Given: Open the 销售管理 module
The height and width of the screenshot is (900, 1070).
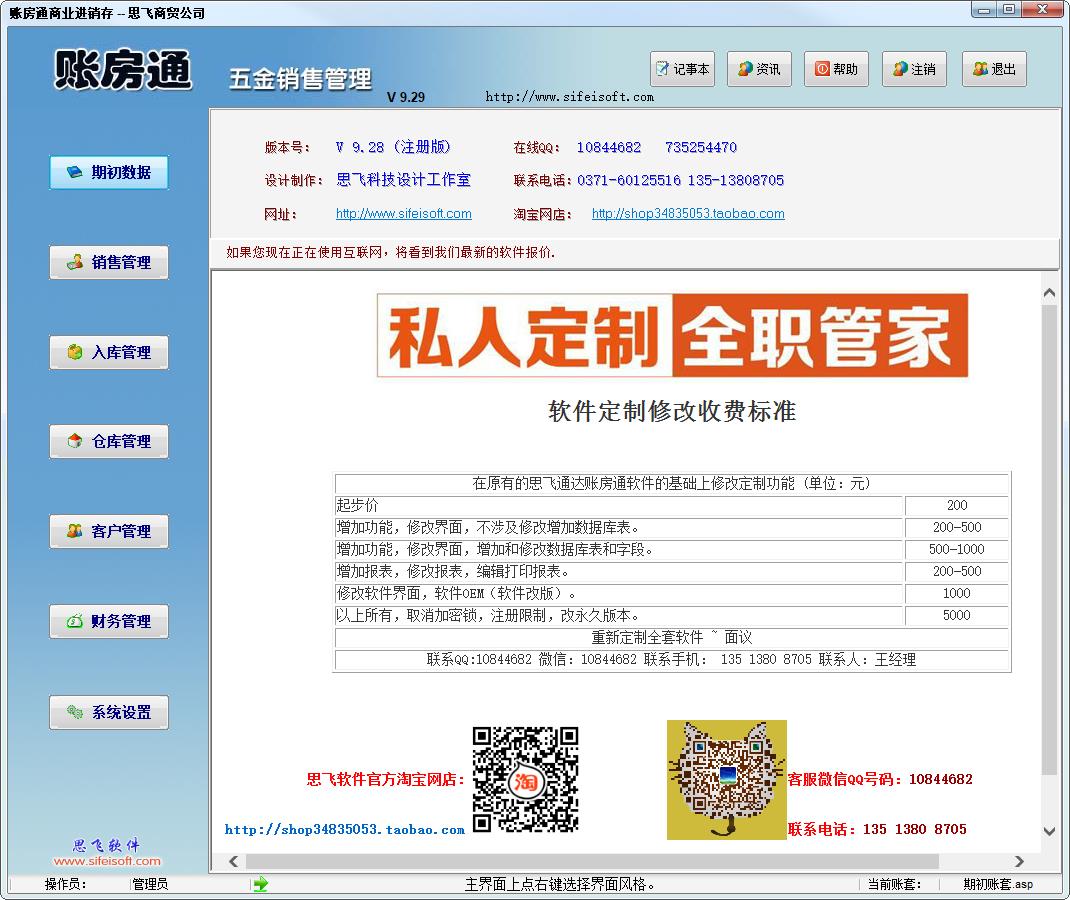Looking at the screenshot, I should pyautogui.click(x=109, y=263).
